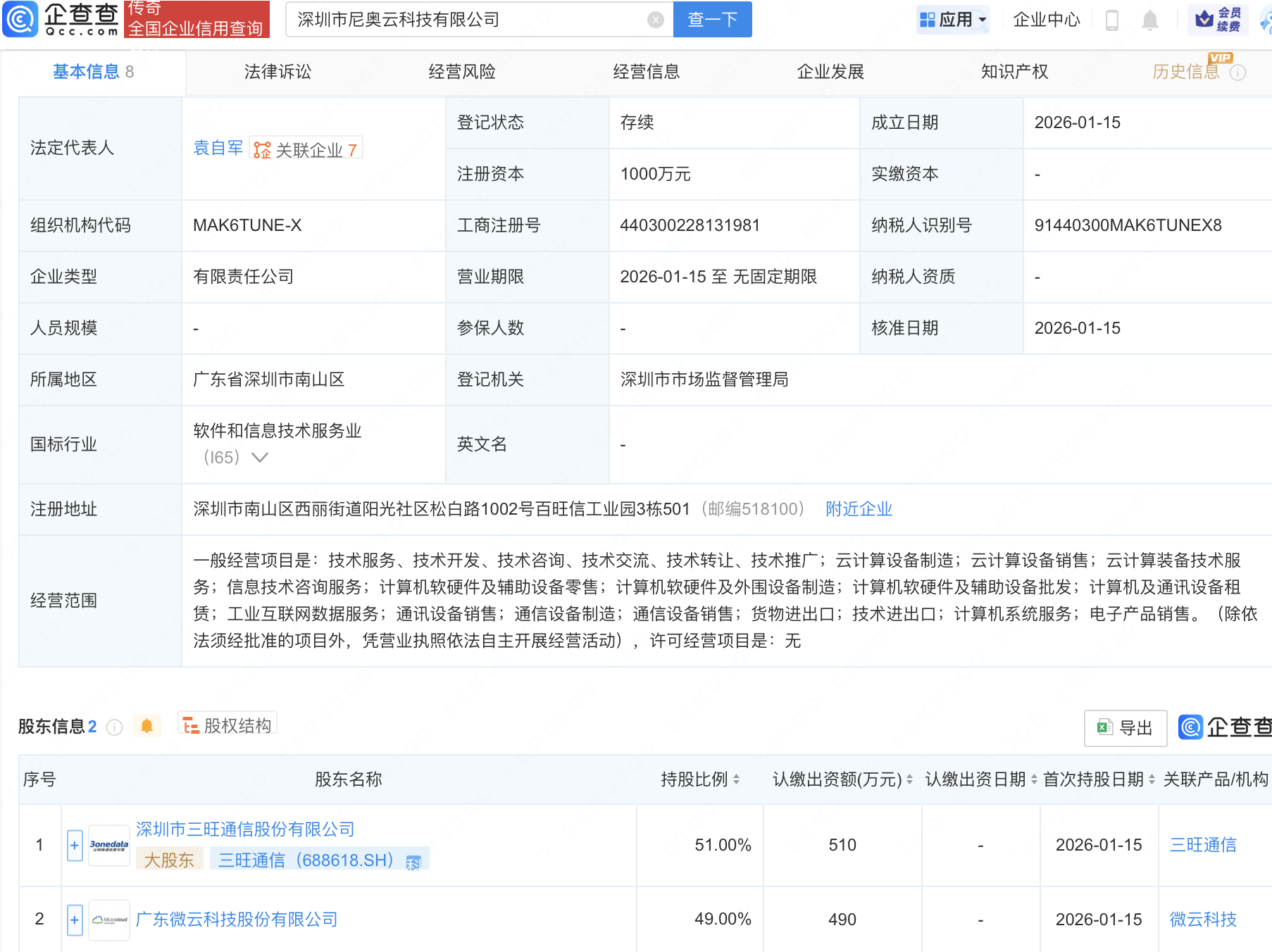Expand the 深圳市三旺通信 shareholder row
The width and height of the screenshot is (1272, 952).
point(75,845)
